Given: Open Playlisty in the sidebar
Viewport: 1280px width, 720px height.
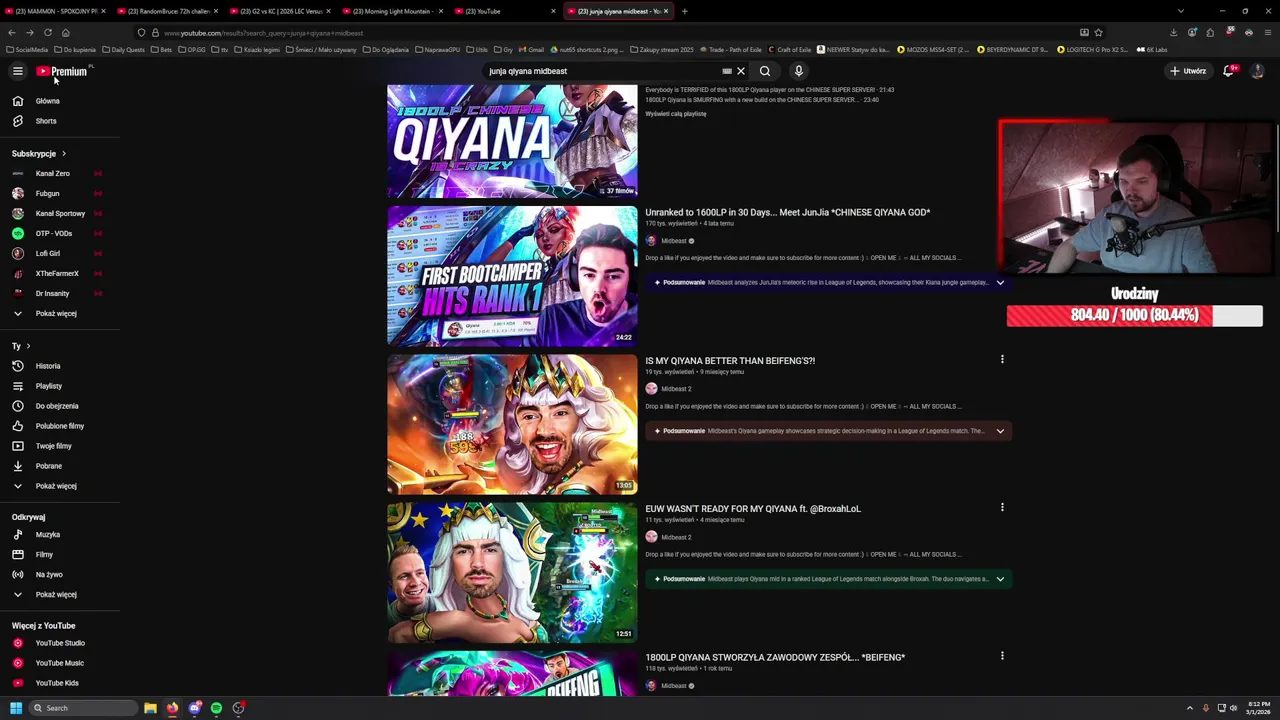Looking at the screenshot, I should click(49, 386).
